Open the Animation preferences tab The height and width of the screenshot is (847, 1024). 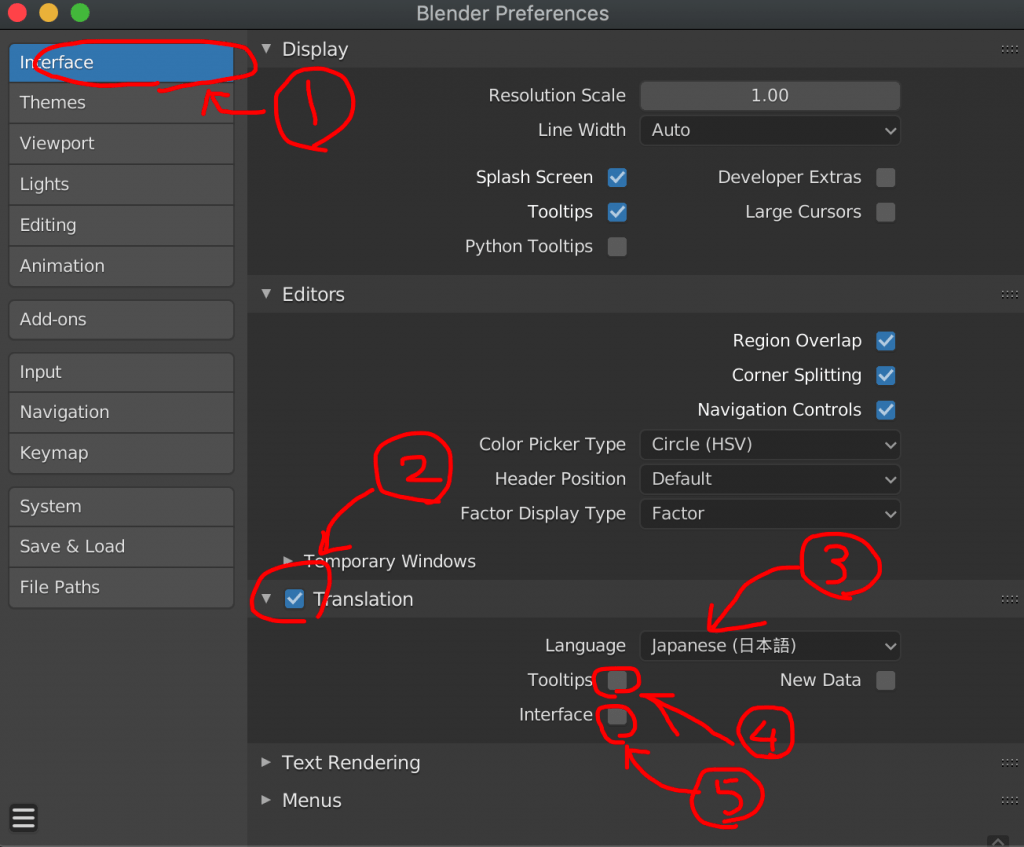pyautogui.click(x=121, y=266)
